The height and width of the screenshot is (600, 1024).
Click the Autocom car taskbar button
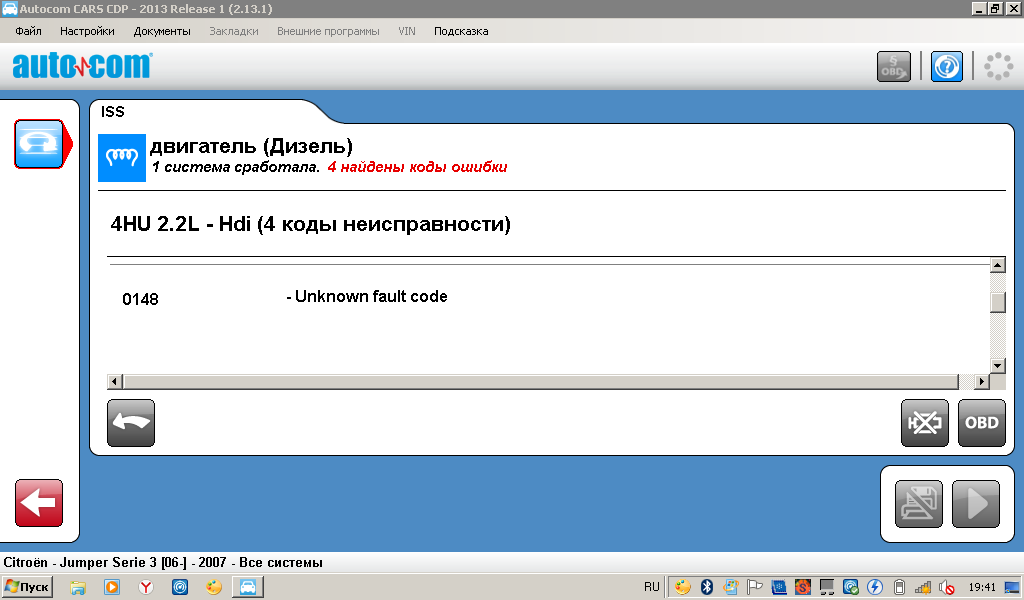click(x=248, y=587)
